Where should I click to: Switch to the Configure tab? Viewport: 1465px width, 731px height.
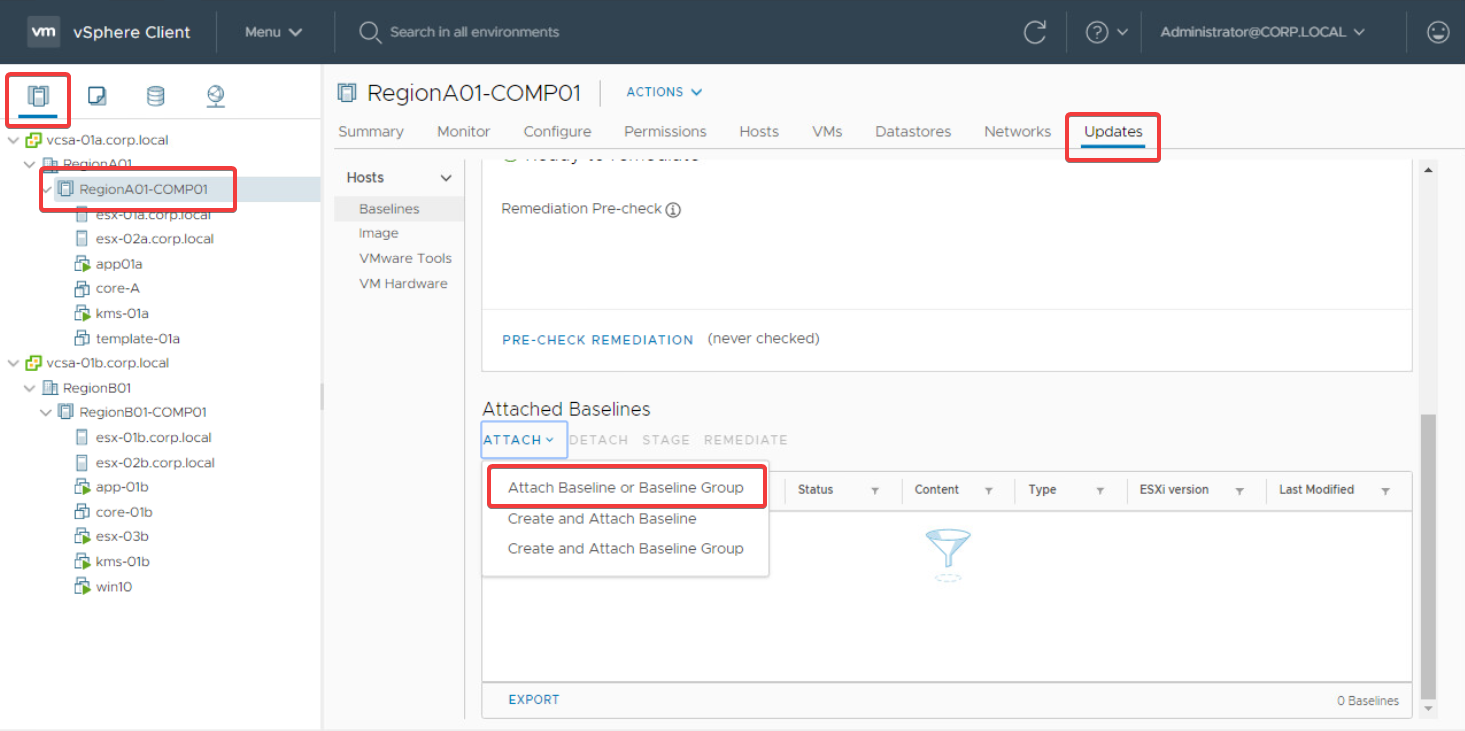click(557, 132)
